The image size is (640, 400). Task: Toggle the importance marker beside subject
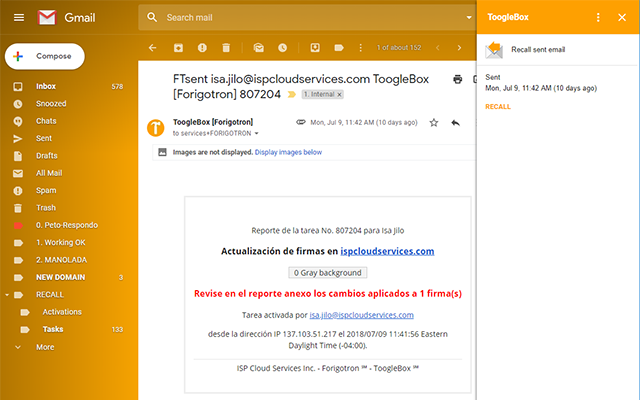(x=291, y=95)
